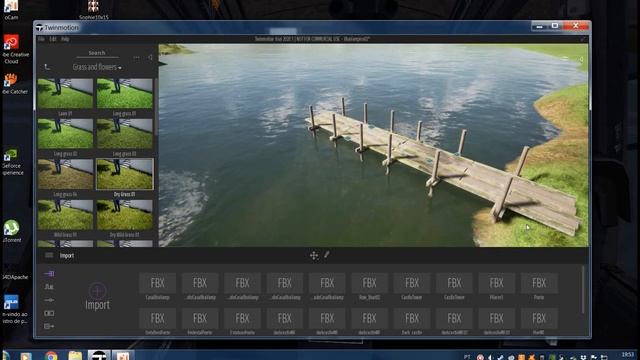Expand the right scene panel arrow

click(581, 59)
